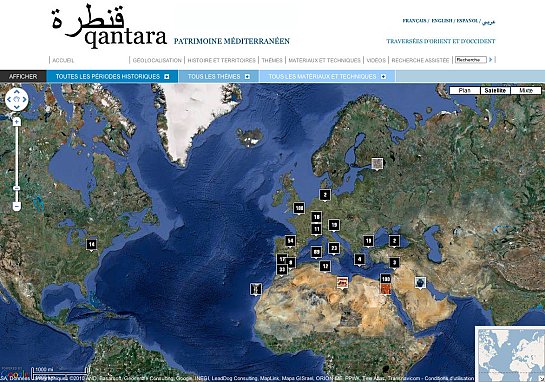Open the 2 cluster marker near Denmark
545x382 pixels.
[325, 195]
